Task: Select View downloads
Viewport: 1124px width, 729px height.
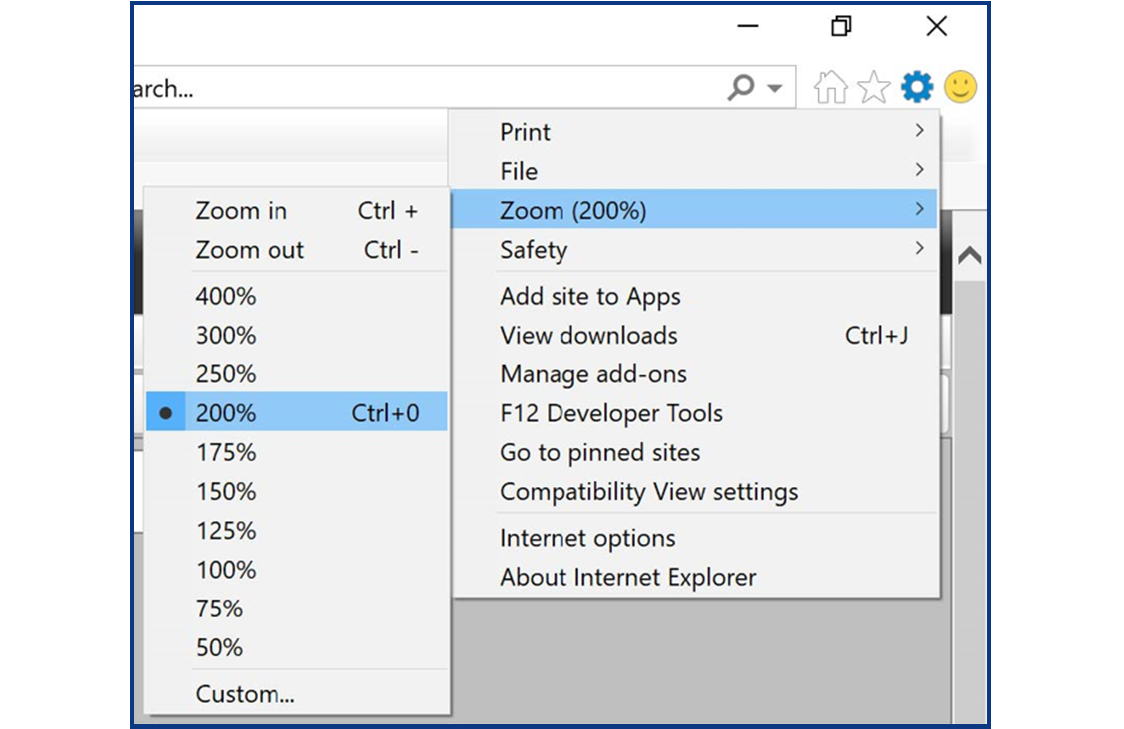Action: [x=694, y=335]
